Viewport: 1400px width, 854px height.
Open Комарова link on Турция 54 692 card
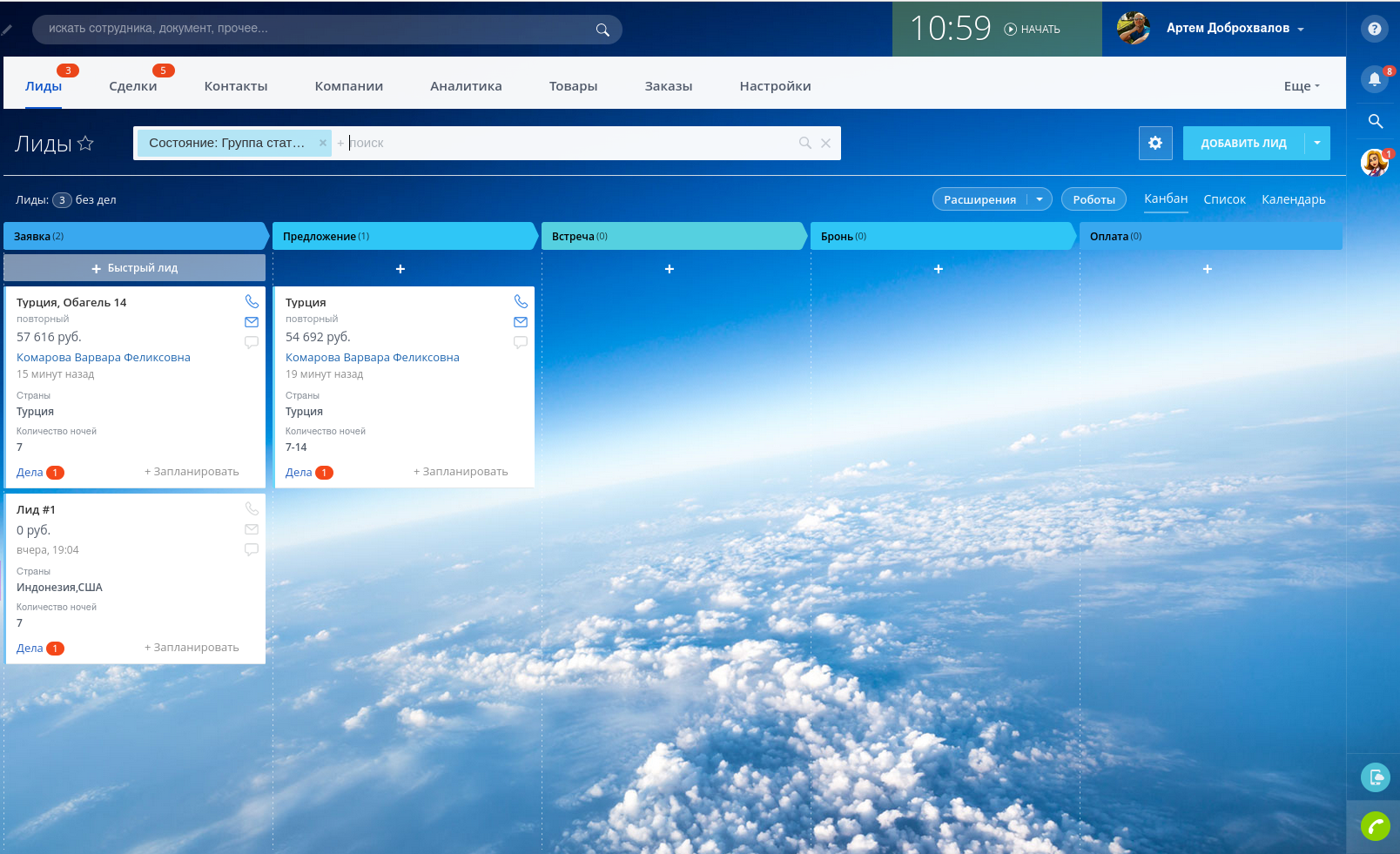(373, 357)
